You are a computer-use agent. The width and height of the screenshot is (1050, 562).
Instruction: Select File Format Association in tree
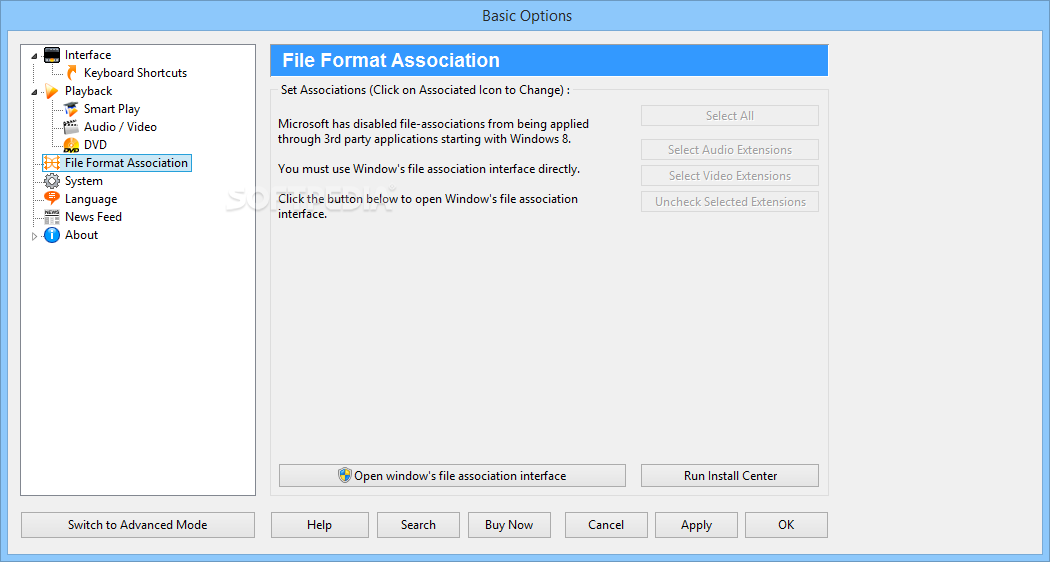click(126, 163)
